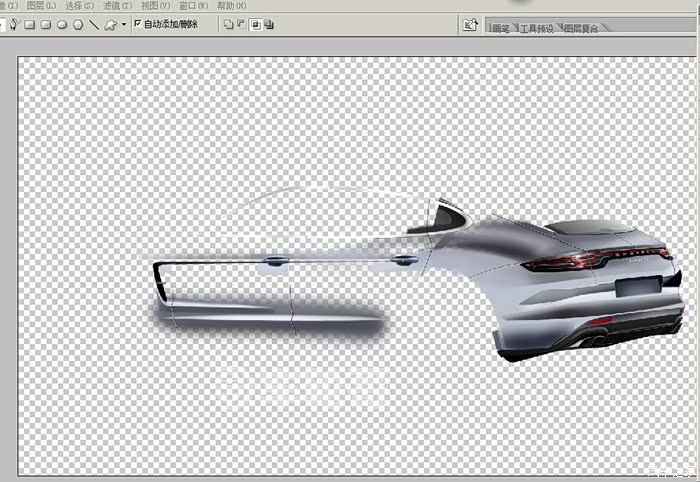Select the Polygon shape tool
The width and height of the screenshot is (700, 482).
(x=78, y=24)
